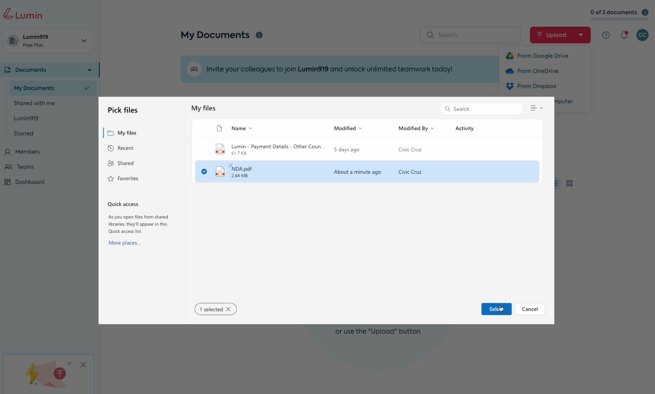655x394 pixels.
Task: Click the file type column header icon
Action: [219, 128]
